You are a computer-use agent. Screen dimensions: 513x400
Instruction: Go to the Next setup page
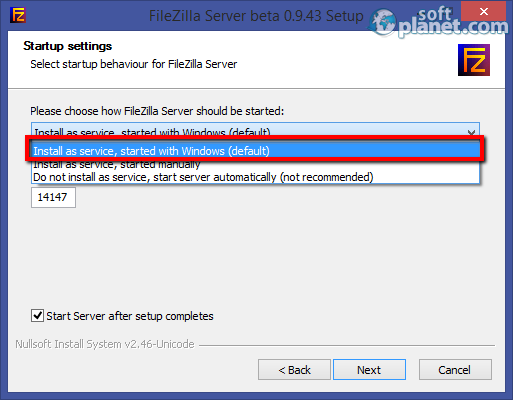[369, 370]
